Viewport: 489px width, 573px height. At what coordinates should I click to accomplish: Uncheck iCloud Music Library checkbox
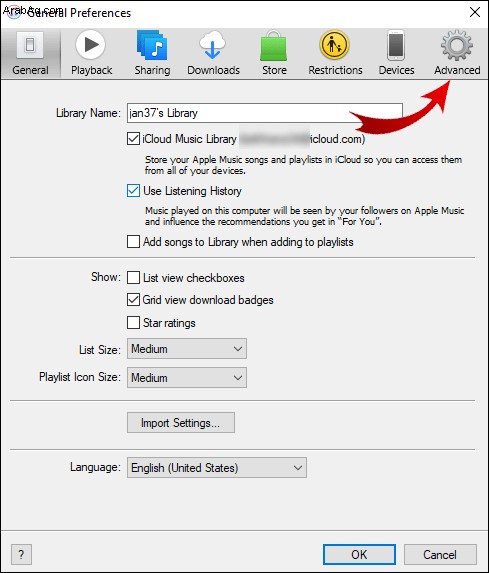[133, 139]
